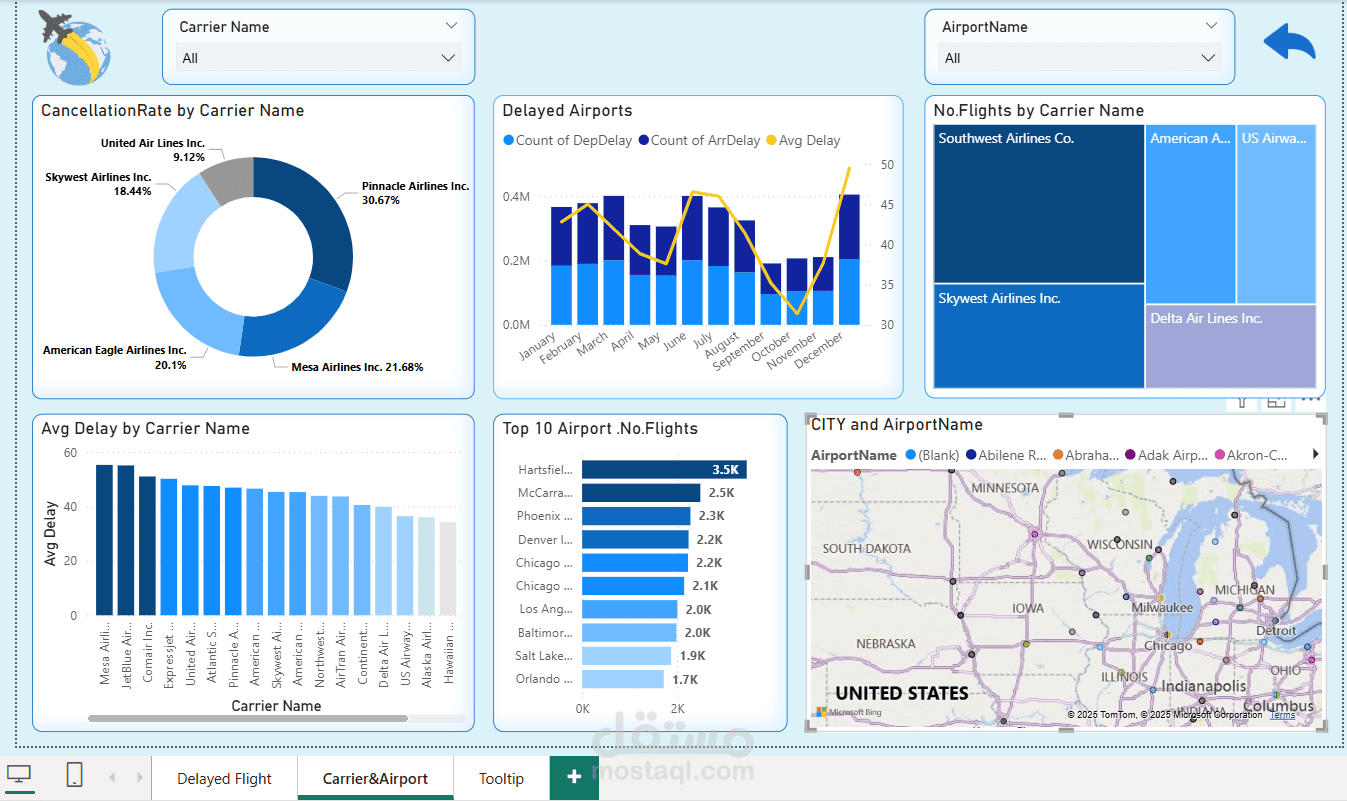This screenshot has height=801, width=1347.
Task: Click the blue back arrow button
Action: coord(1289,44)
